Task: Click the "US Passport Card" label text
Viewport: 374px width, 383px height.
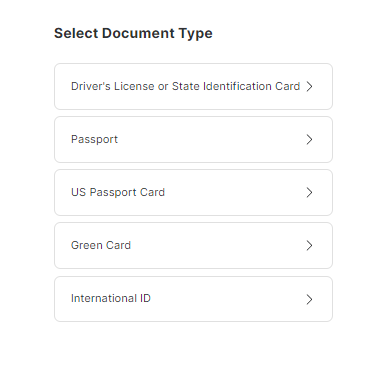Action: tap(118, 192)
